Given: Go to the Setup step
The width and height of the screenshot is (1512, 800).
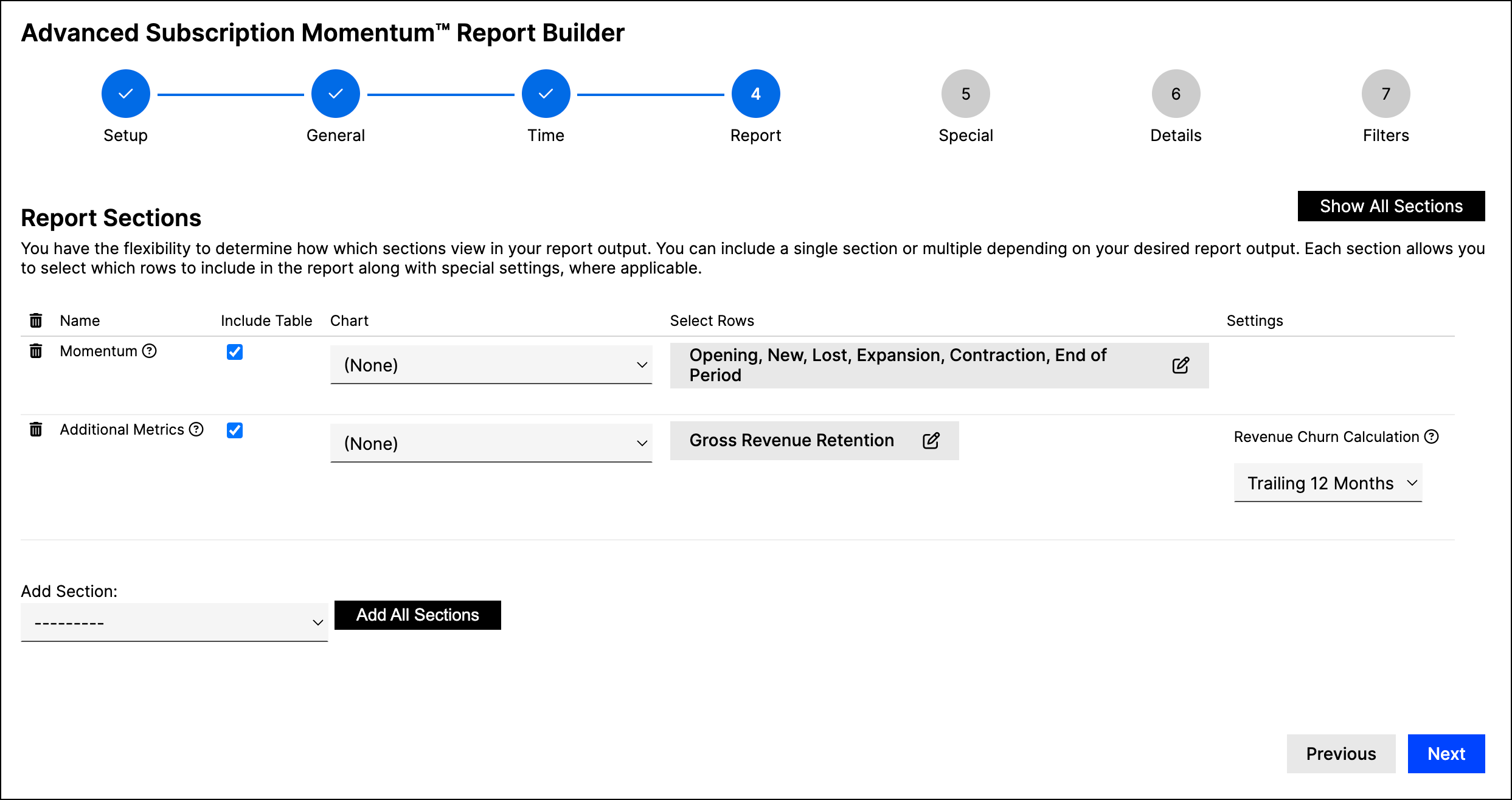Looking at the screenshot, I should [x=126, y=94].
